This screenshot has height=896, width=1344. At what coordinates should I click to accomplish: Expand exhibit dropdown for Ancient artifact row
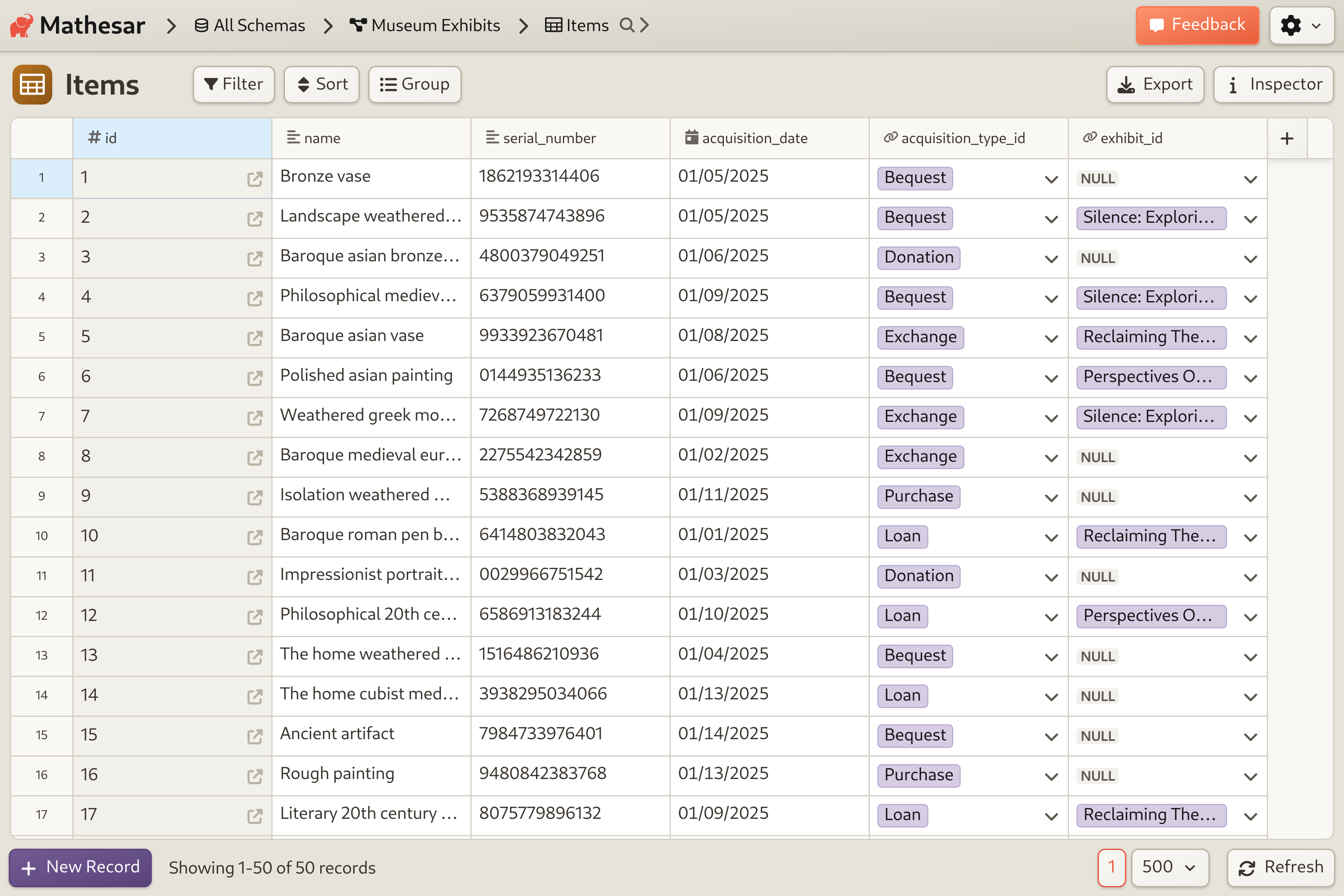coord(1250,737)
